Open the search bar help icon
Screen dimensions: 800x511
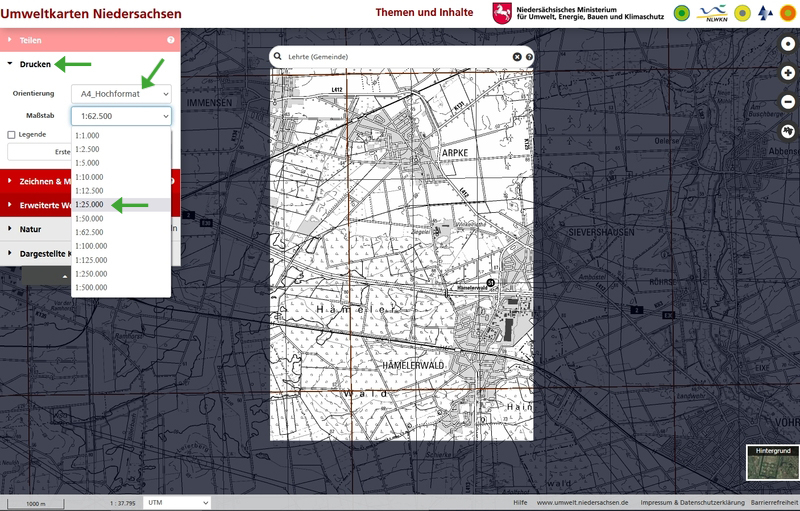[529, 57]
